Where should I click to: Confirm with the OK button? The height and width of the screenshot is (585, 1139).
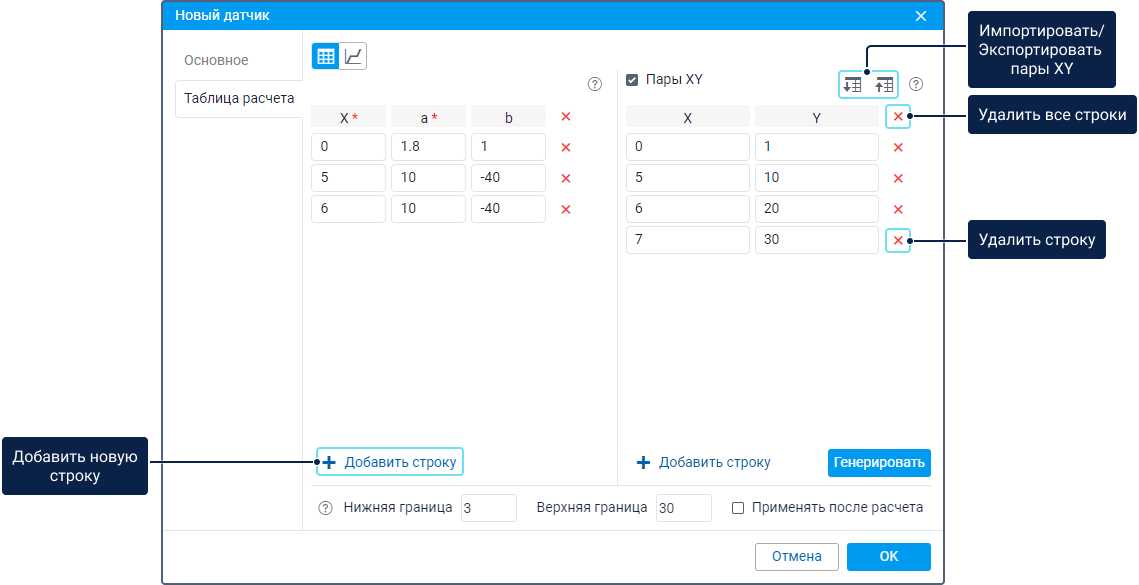coord(888,557)
